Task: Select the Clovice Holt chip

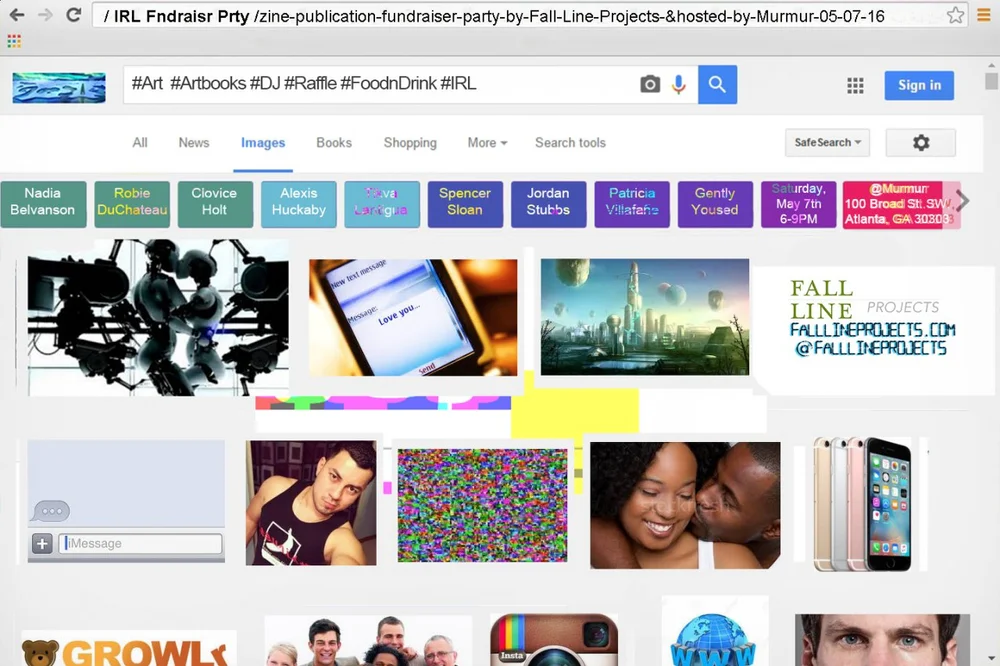Action: (215, 204)
